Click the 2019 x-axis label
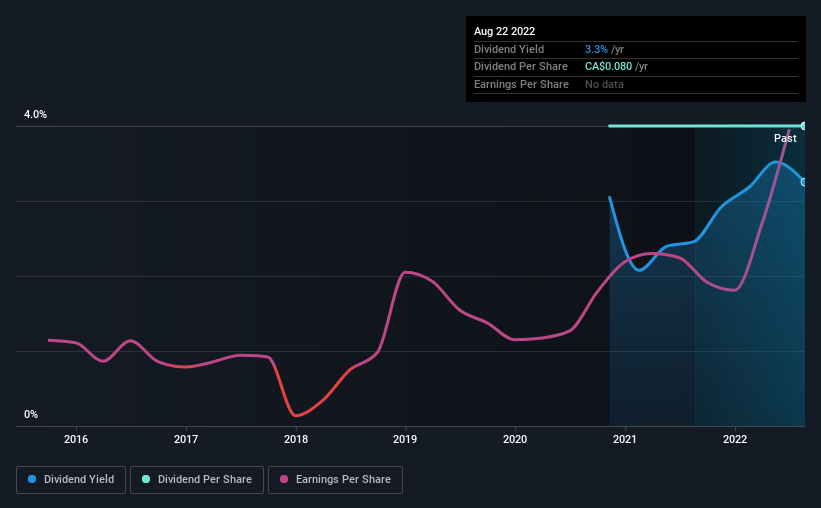Image resolution: width=821 pixels, height=508 pixels. [405, 439]
